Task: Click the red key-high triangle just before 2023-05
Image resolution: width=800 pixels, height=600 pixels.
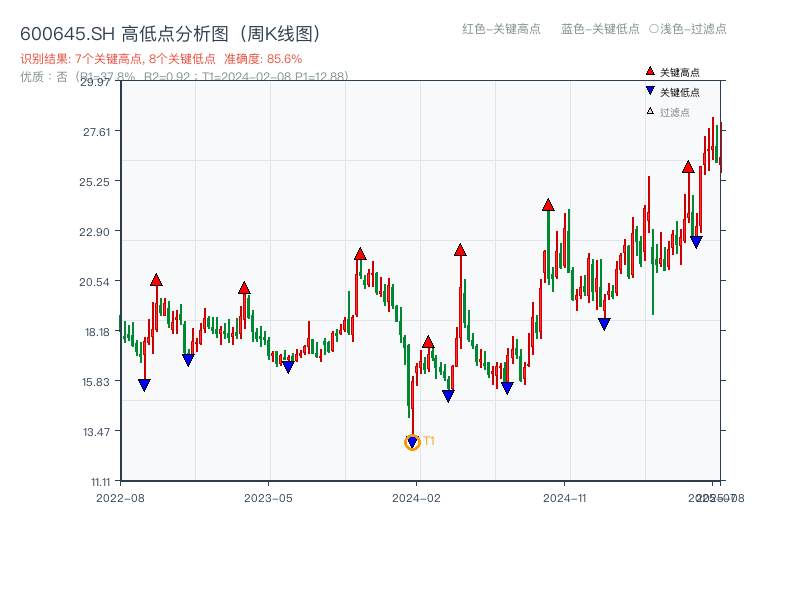Action: point(244,288)
